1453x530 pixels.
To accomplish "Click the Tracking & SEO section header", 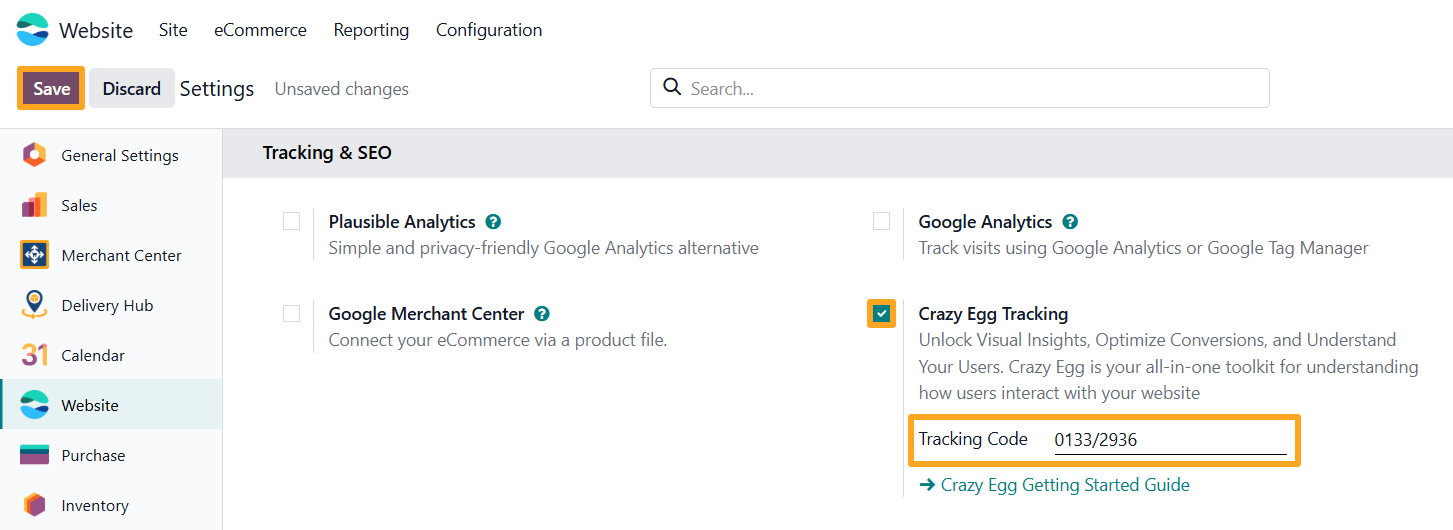I will click(327, 153).
